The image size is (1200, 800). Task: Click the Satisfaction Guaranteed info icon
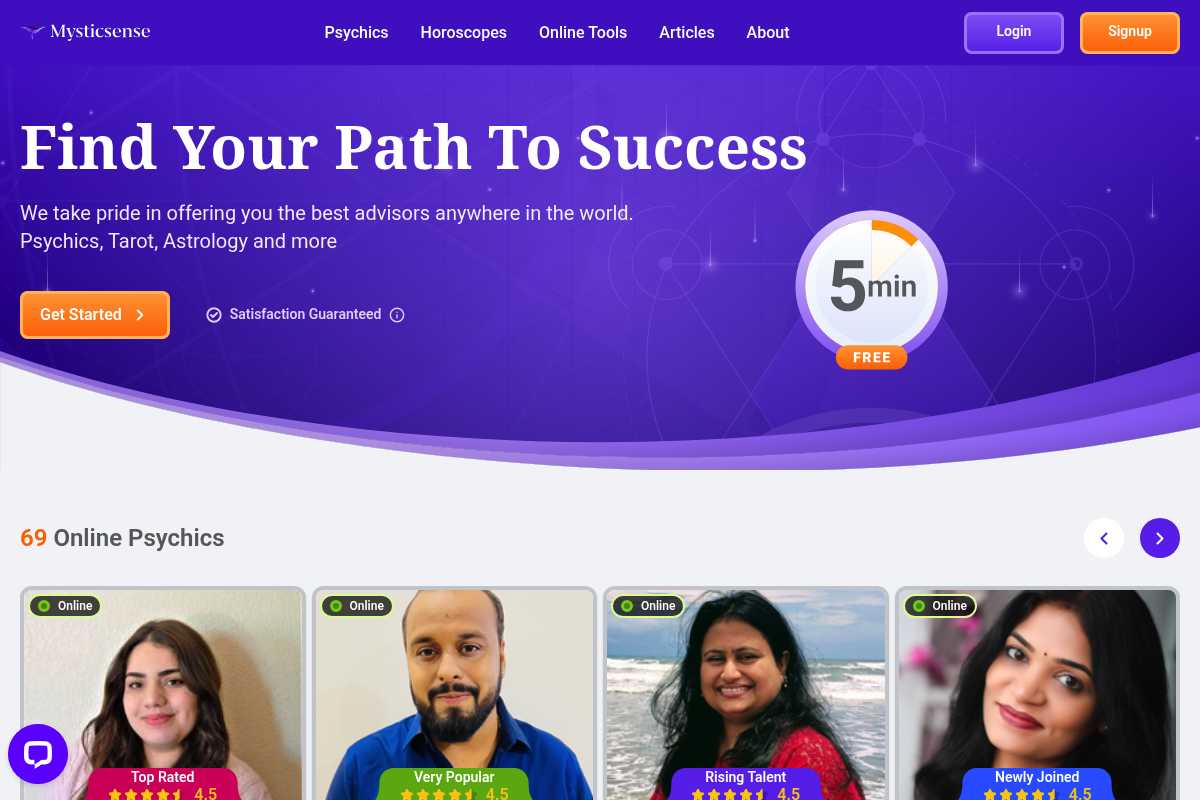click(x=397, y=315)
